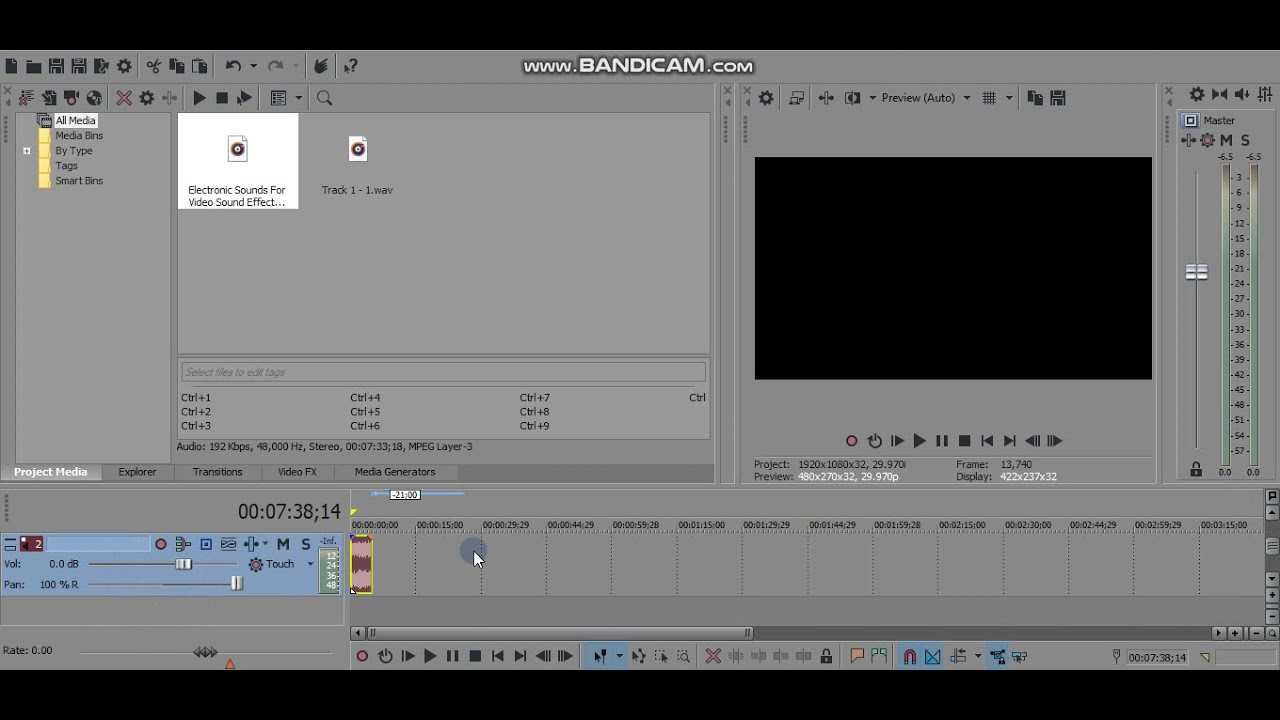1280x720 pixels.
Task: Open the Media Generators tab
Action: tap(395, 472)
